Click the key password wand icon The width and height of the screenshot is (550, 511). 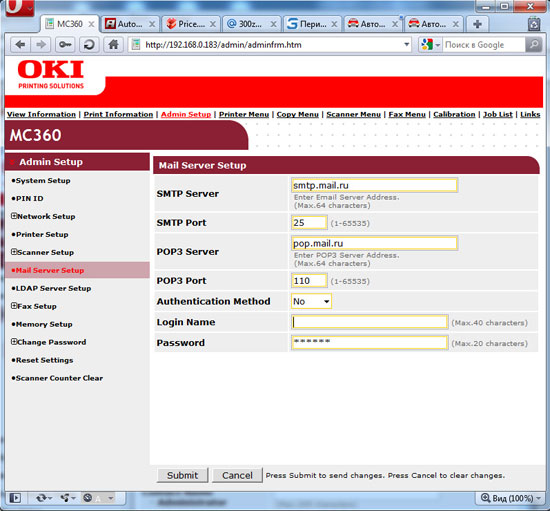pyautogui.click(x=65, y=45)
